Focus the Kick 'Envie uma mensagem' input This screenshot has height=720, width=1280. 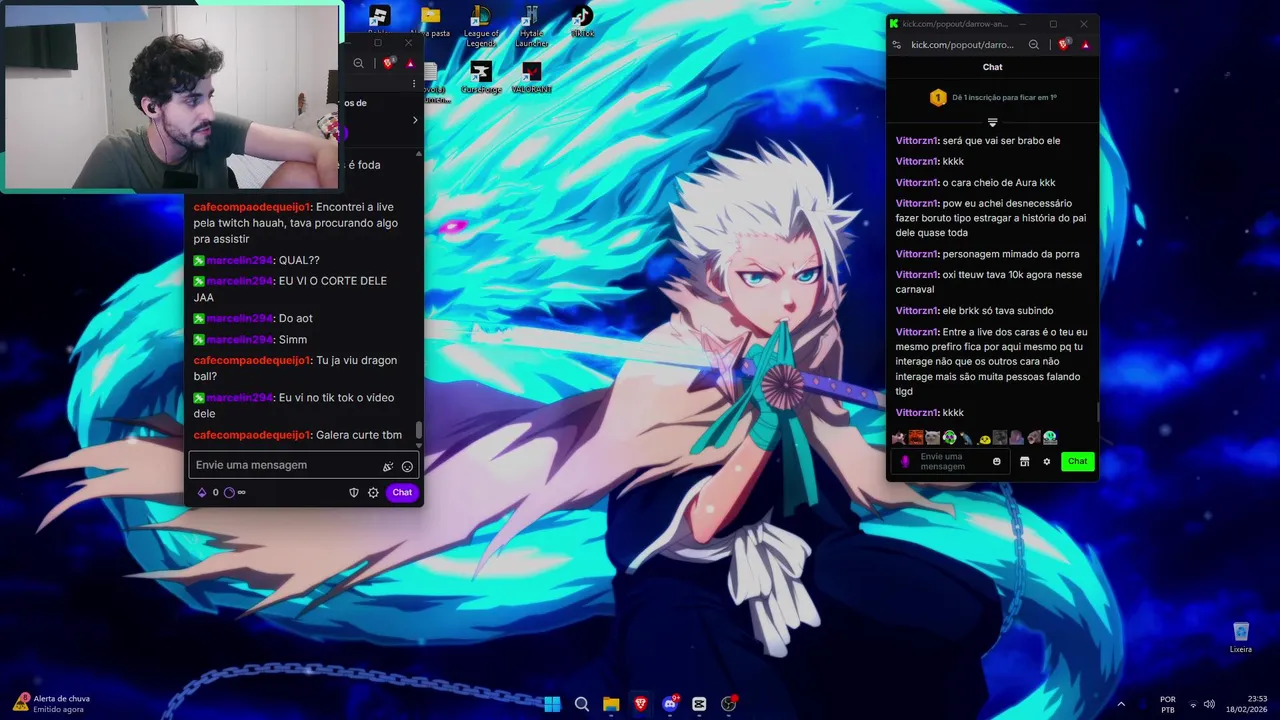(x=950, y=461)
